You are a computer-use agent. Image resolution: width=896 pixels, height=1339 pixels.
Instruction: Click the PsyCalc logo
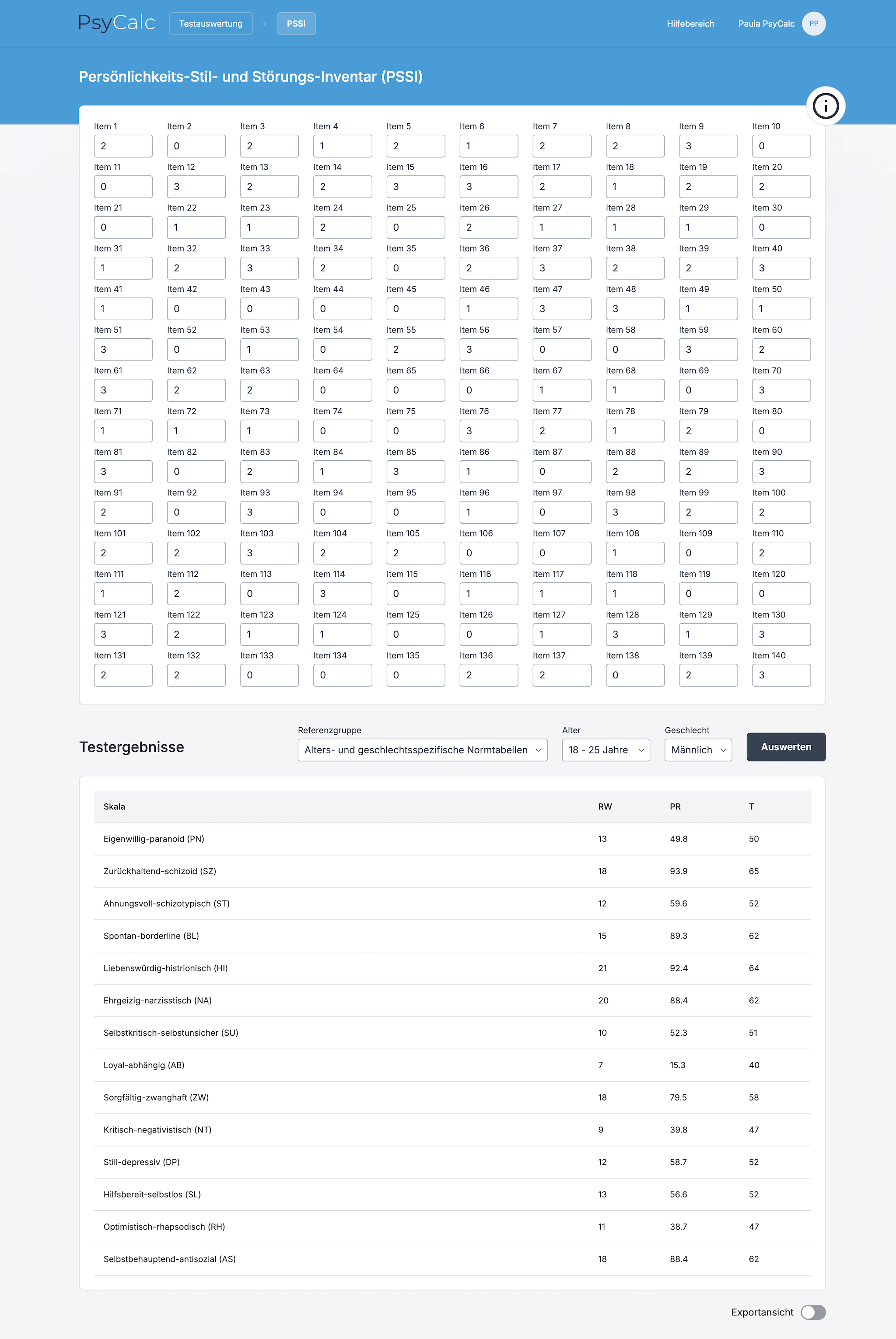[x=116, y=24]
